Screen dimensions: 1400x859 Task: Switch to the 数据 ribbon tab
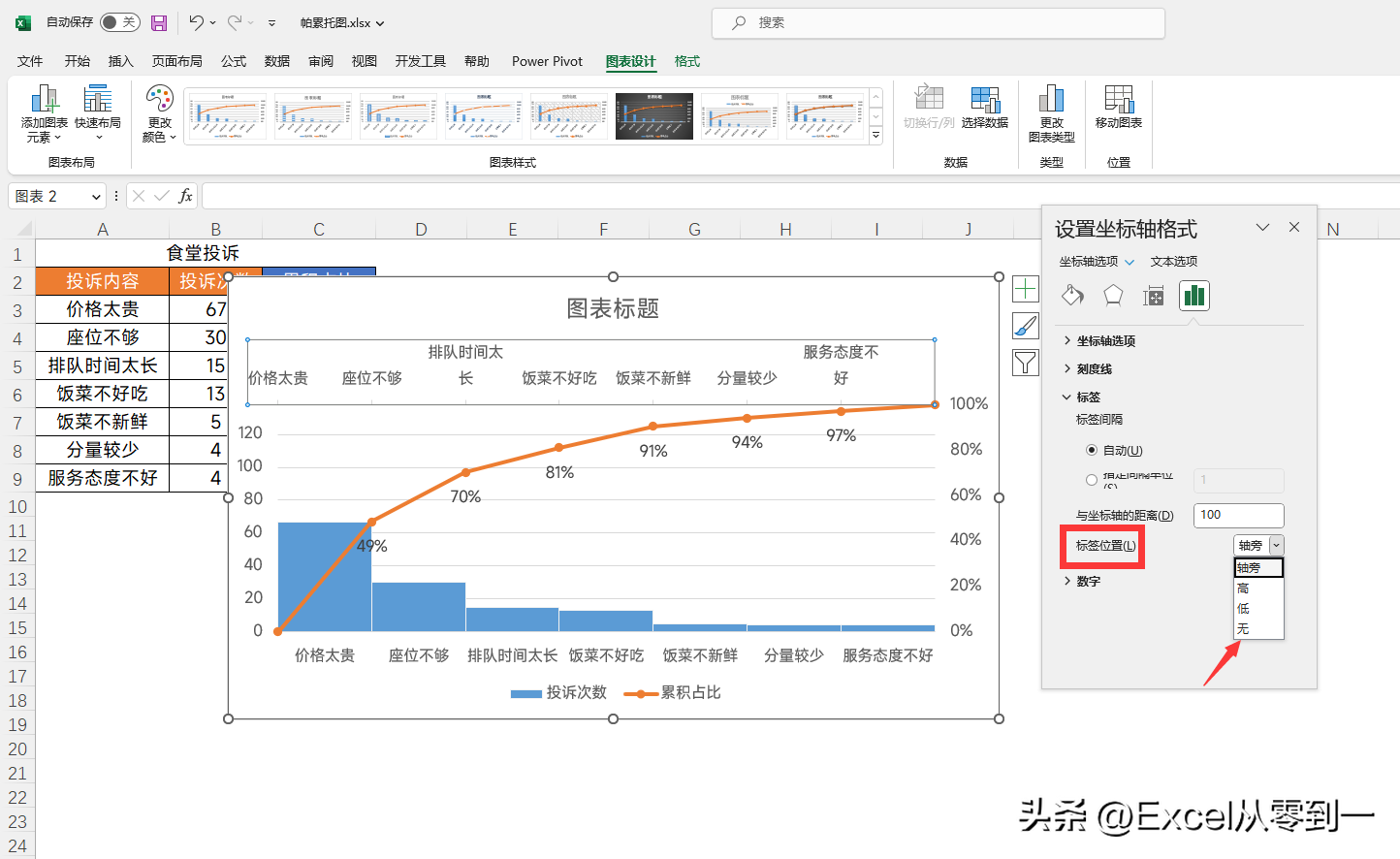[277, 61]
